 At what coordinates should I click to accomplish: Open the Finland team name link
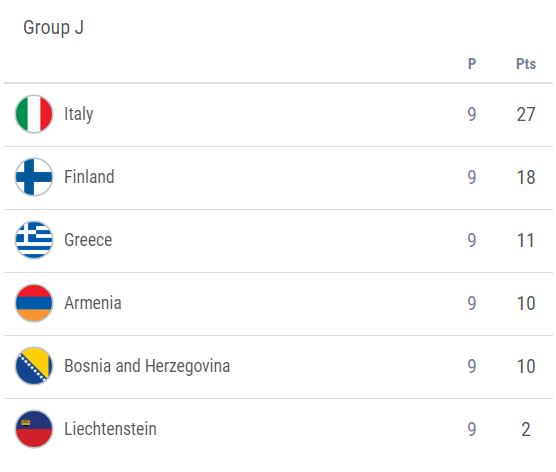pos(89,177)
